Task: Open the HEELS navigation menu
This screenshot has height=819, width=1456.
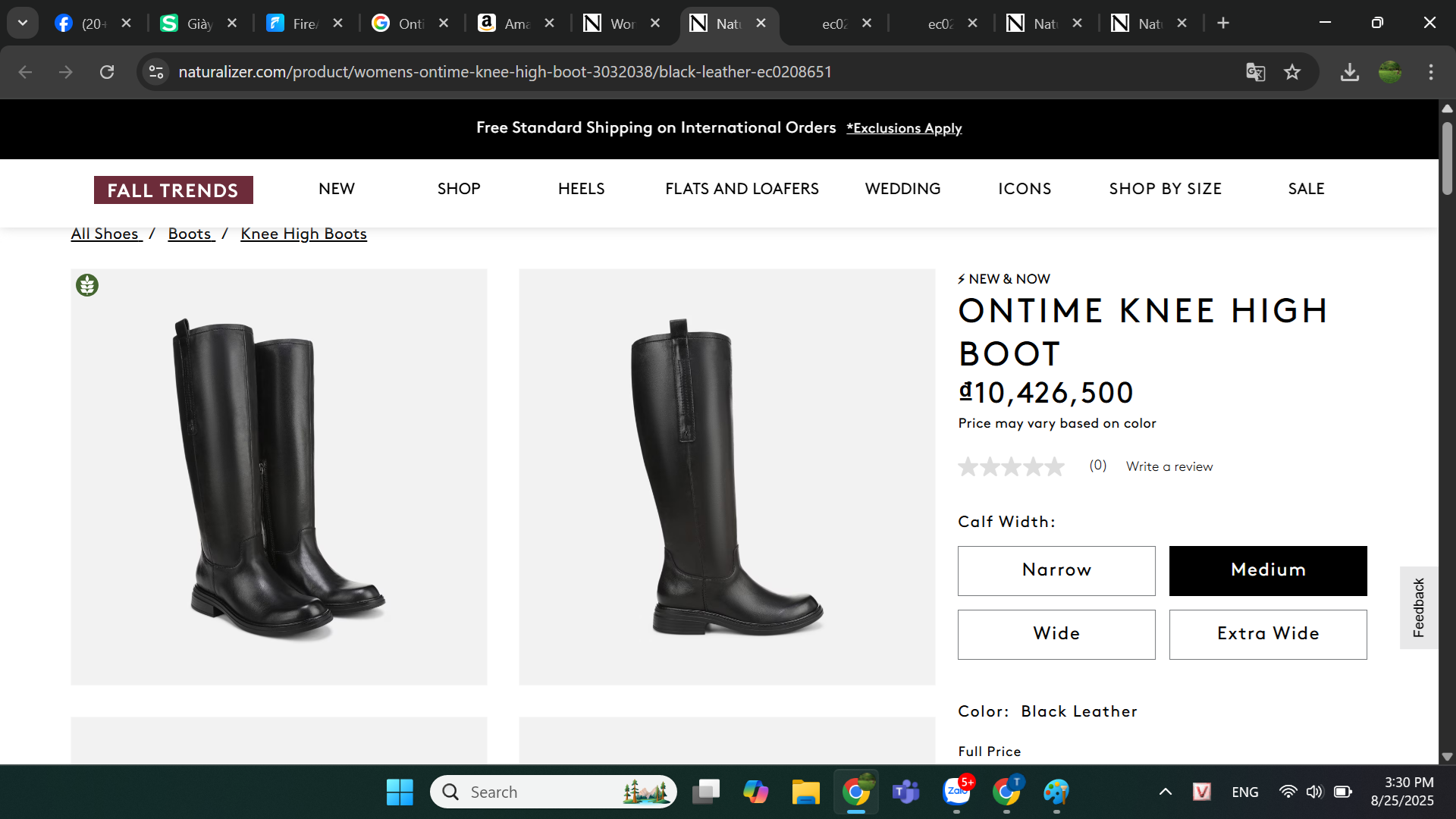Action: [581, 189]
